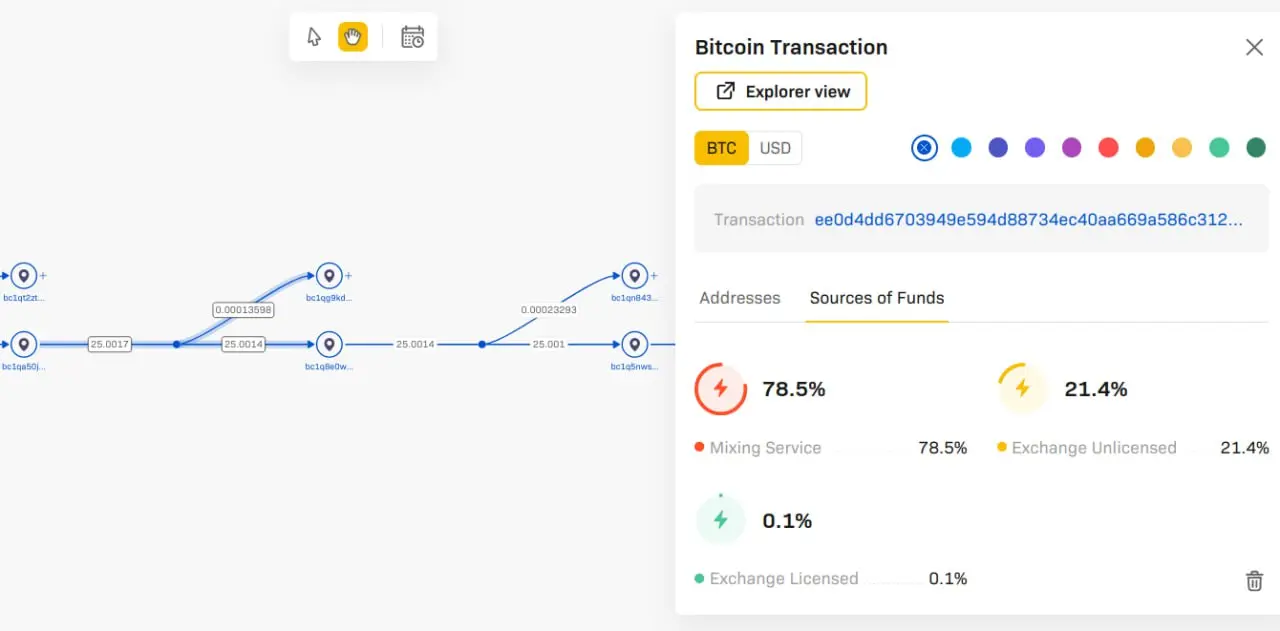Switch currency to BTC
This screenshot has height=631, width=1280.
click(x=721, y=148)
